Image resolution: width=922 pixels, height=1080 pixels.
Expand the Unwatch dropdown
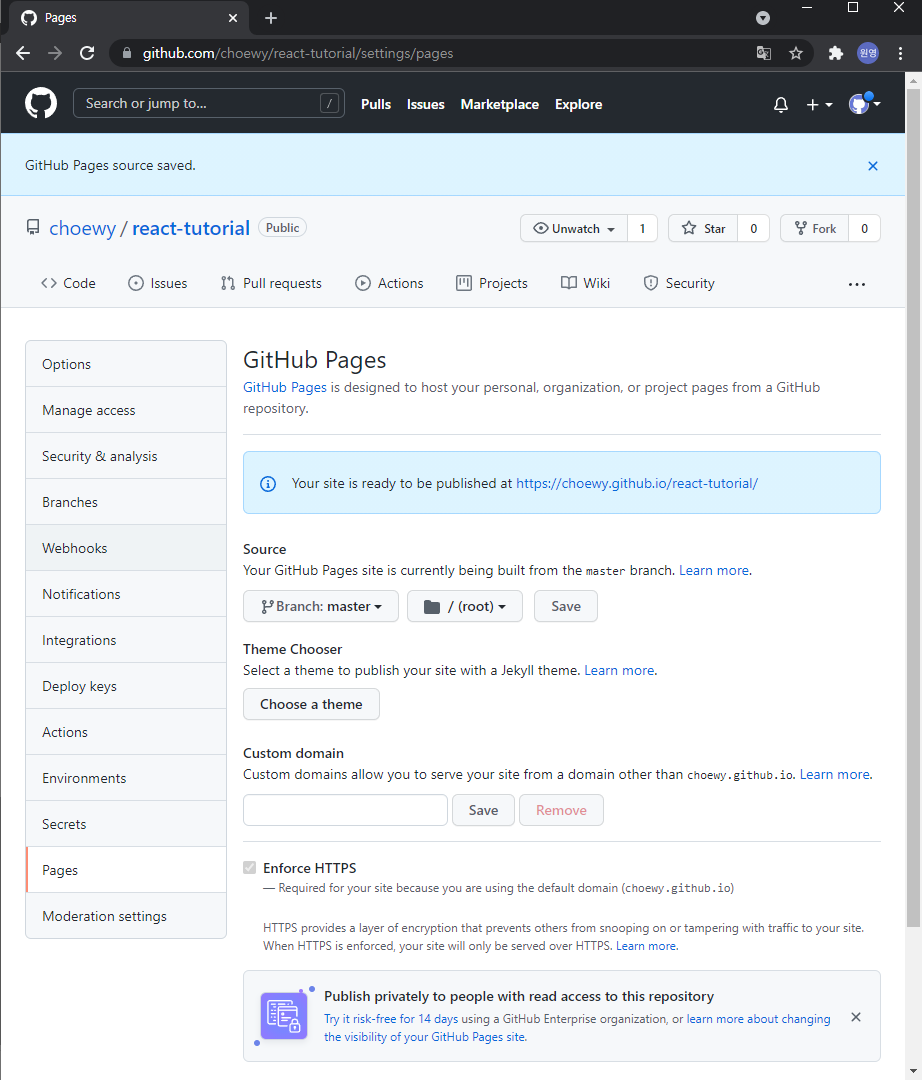pos(574,229)
